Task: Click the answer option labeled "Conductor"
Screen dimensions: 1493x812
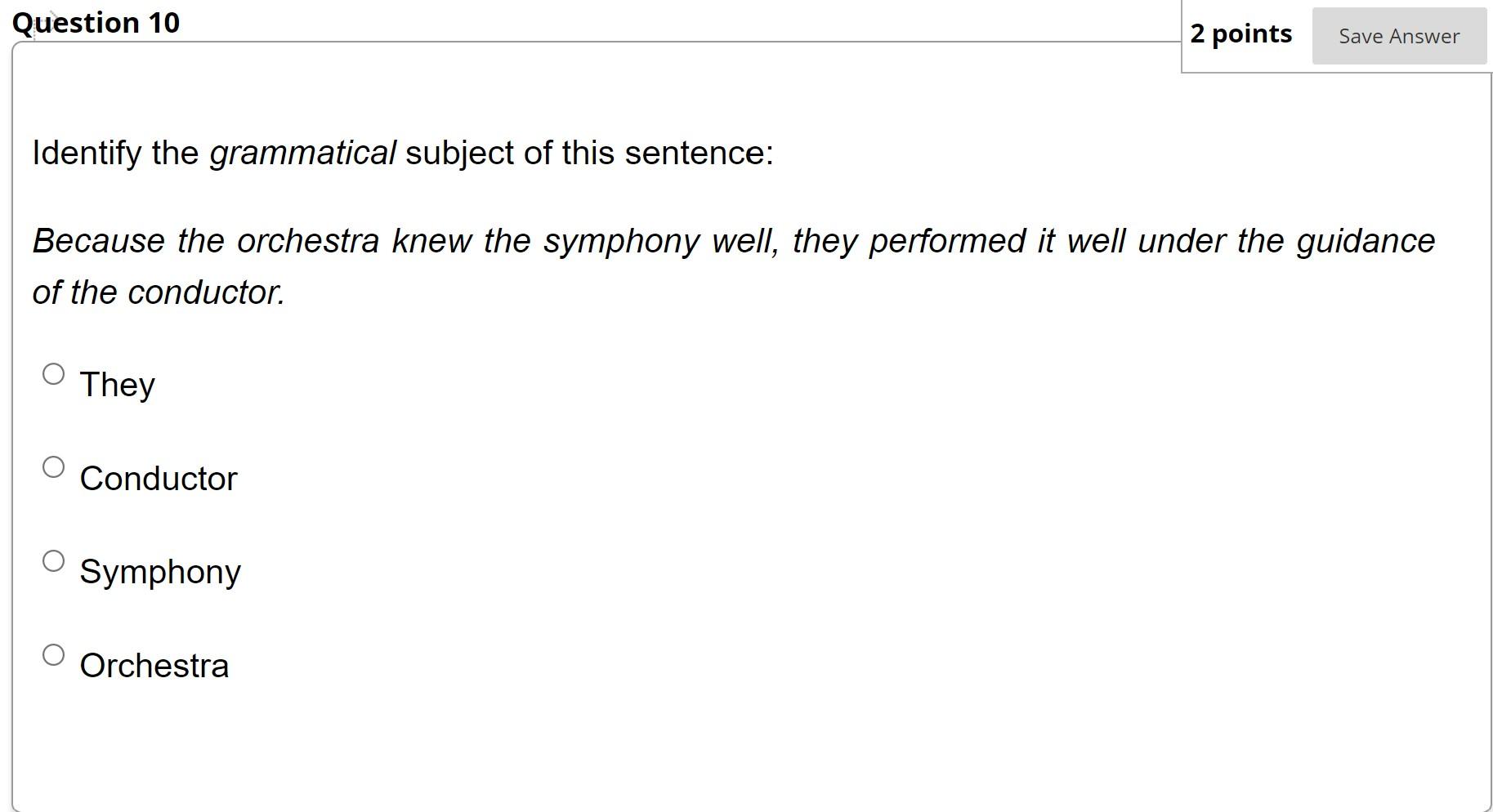Action: coord(158,478)
